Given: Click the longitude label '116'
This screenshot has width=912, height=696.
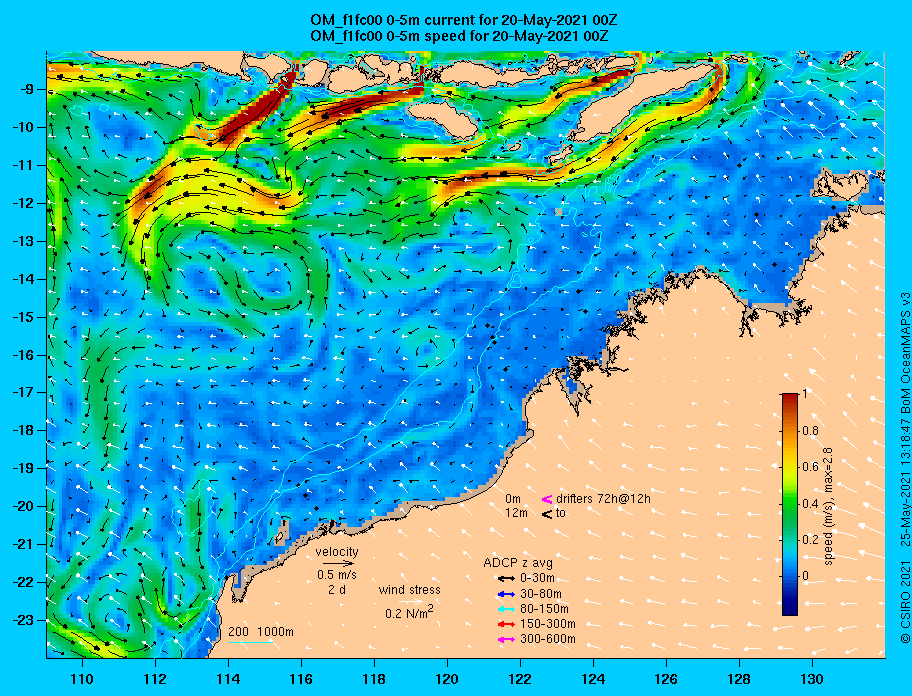Looking at the screenshot, I should click(x=301, y=679).
